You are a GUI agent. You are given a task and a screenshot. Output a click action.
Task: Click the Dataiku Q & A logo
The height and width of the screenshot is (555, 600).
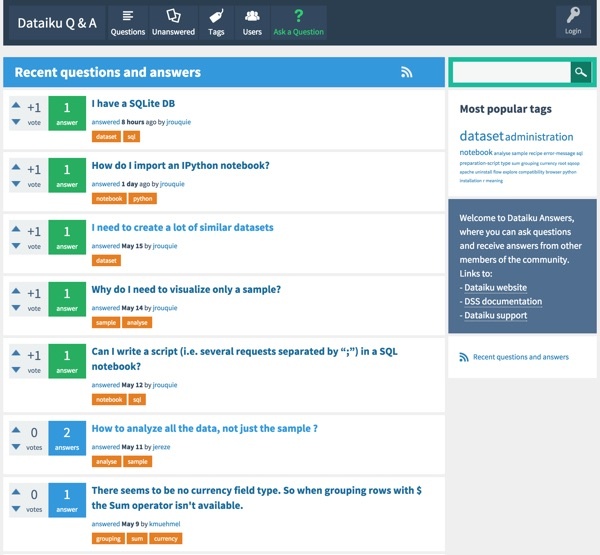coord(57,23)
